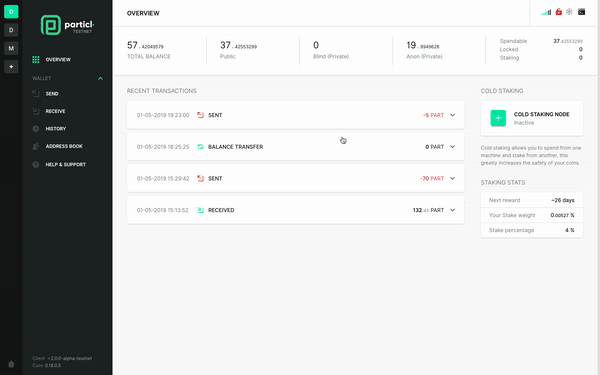Click the Public balance 37 value
Viewport: 600px width, 375px height.
tap(238, 46)
